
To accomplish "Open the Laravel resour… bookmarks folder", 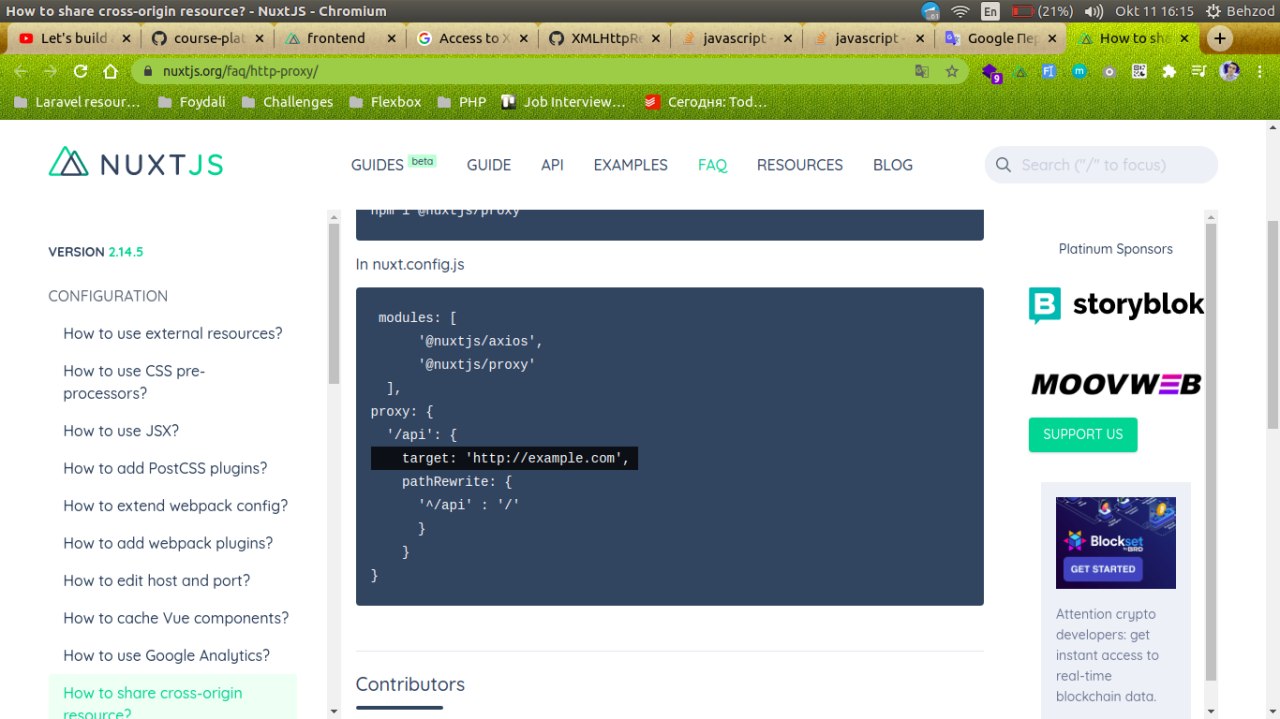I will click(x=77, y=101).
